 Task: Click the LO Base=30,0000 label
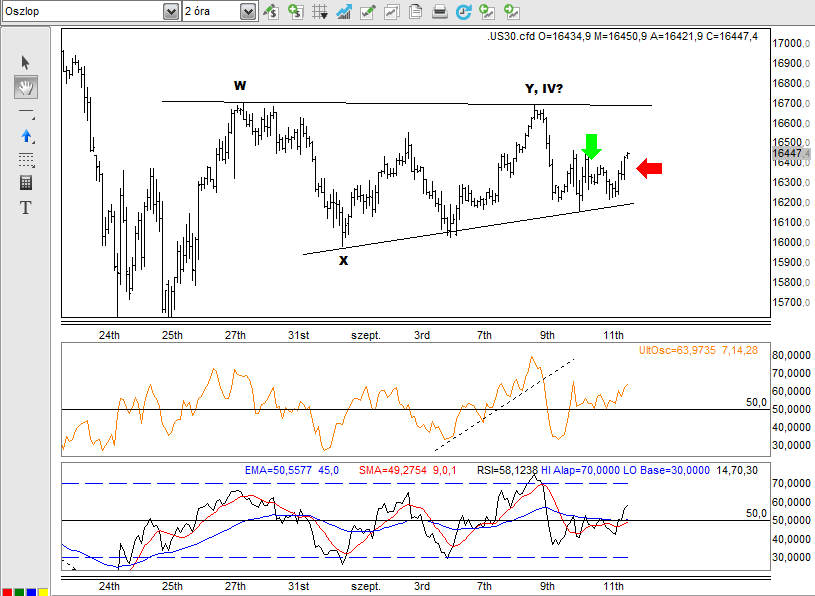[x=666, y=470]
